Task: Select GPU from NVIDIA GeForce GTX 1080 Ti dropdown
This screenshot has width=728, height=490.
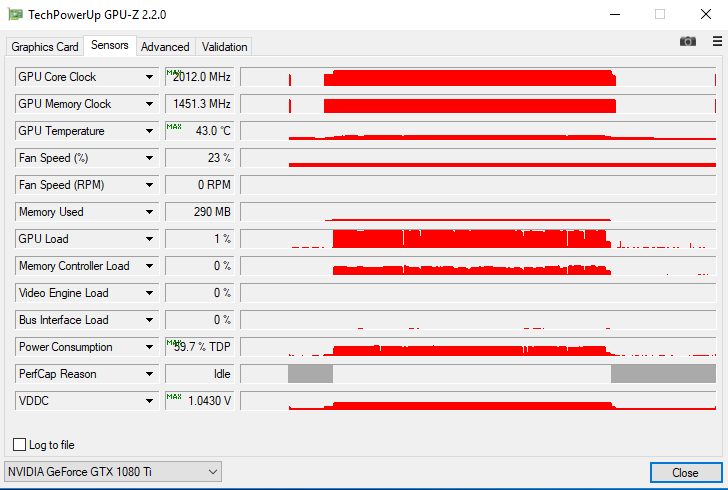Action: pyautogui.click(x=113, y=472)
